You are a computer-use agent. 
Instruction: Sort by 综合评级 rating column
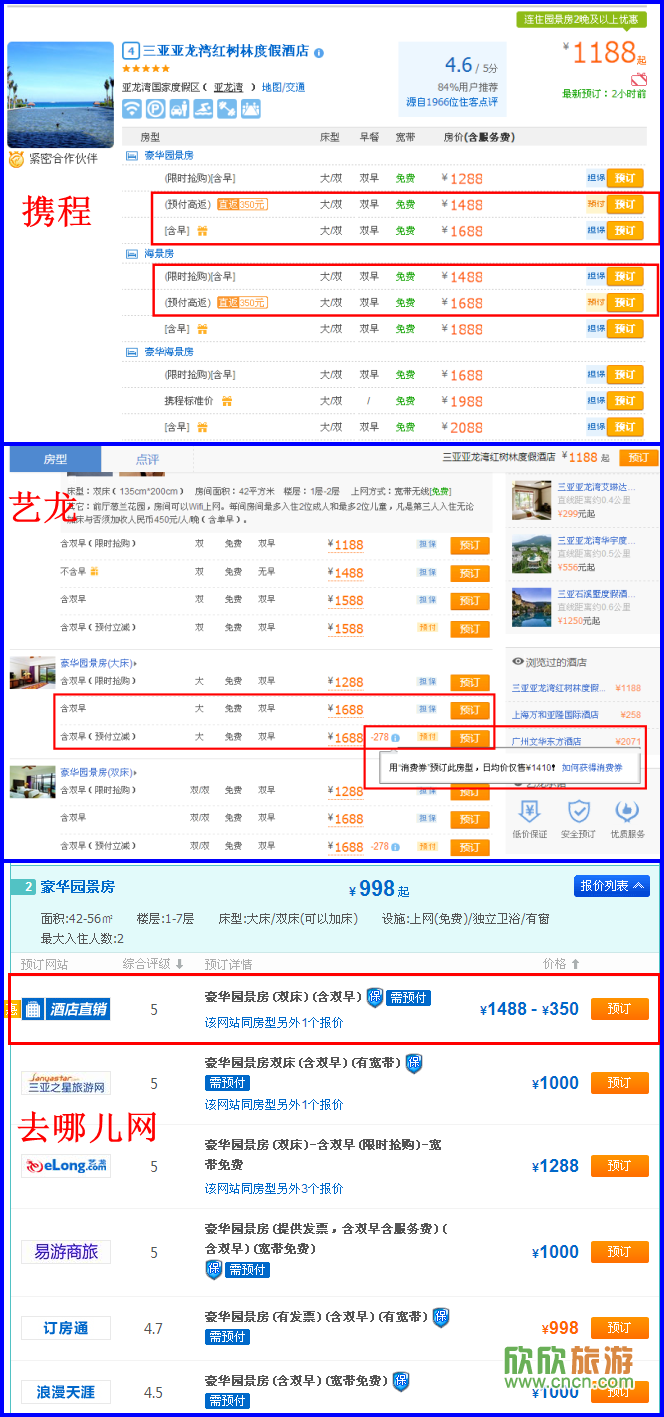153,964
